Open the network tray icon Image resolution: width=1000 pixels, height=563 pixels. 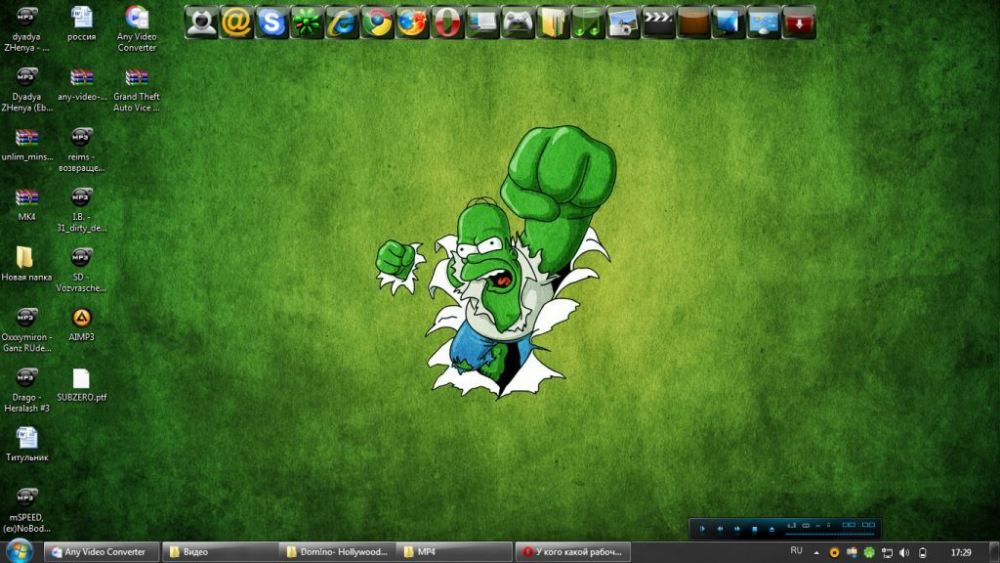pos(886,552)
